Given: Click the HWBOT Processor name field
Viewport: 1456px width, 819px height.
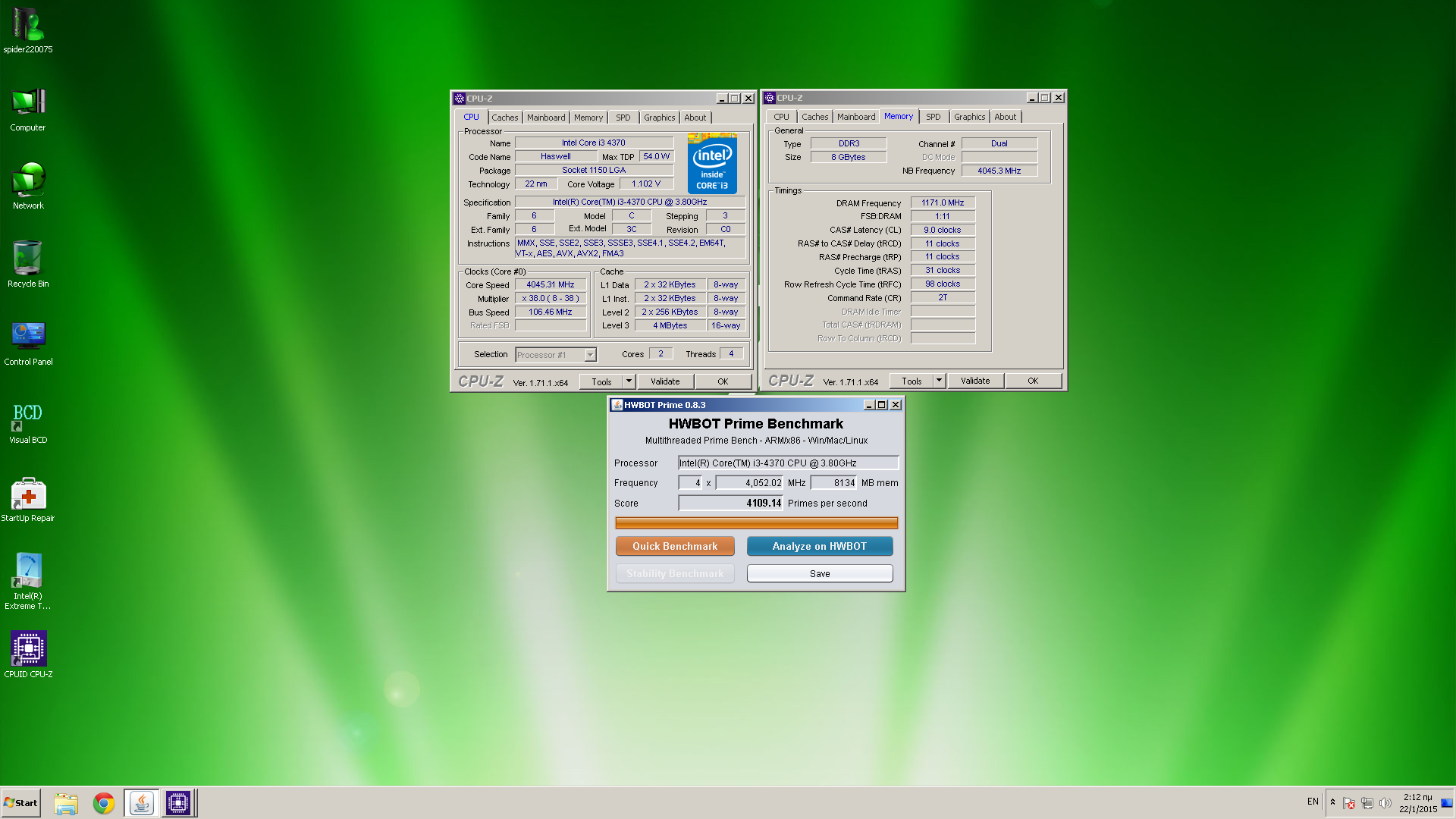Looking at the screenshot, I should pos(788,463).
